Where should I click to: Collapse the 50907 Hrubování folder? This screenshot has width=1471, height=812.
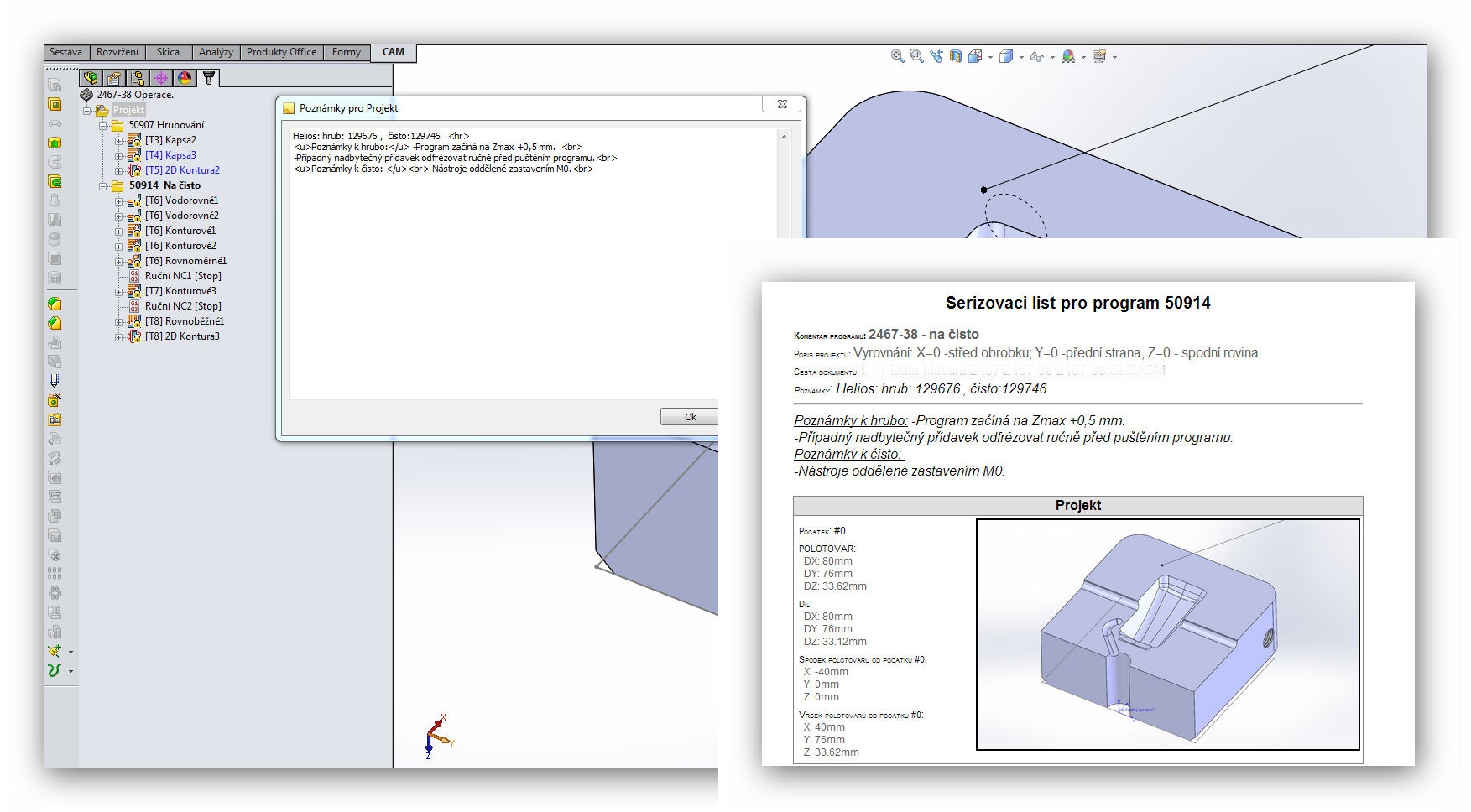click(102, 126)
